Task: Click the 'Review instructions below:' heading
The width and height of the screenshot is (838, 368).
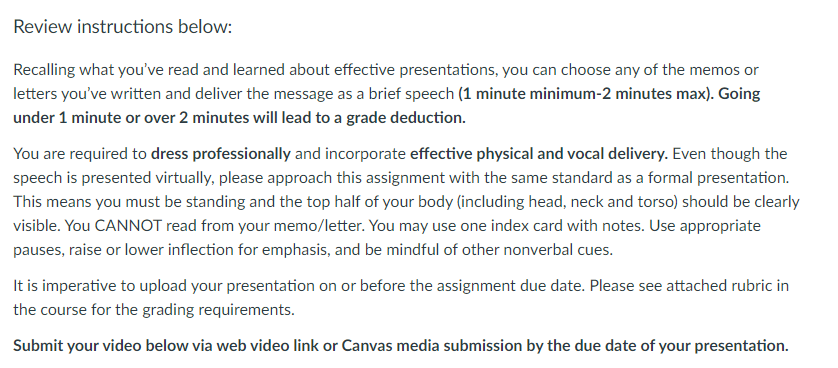Action: 122,26
